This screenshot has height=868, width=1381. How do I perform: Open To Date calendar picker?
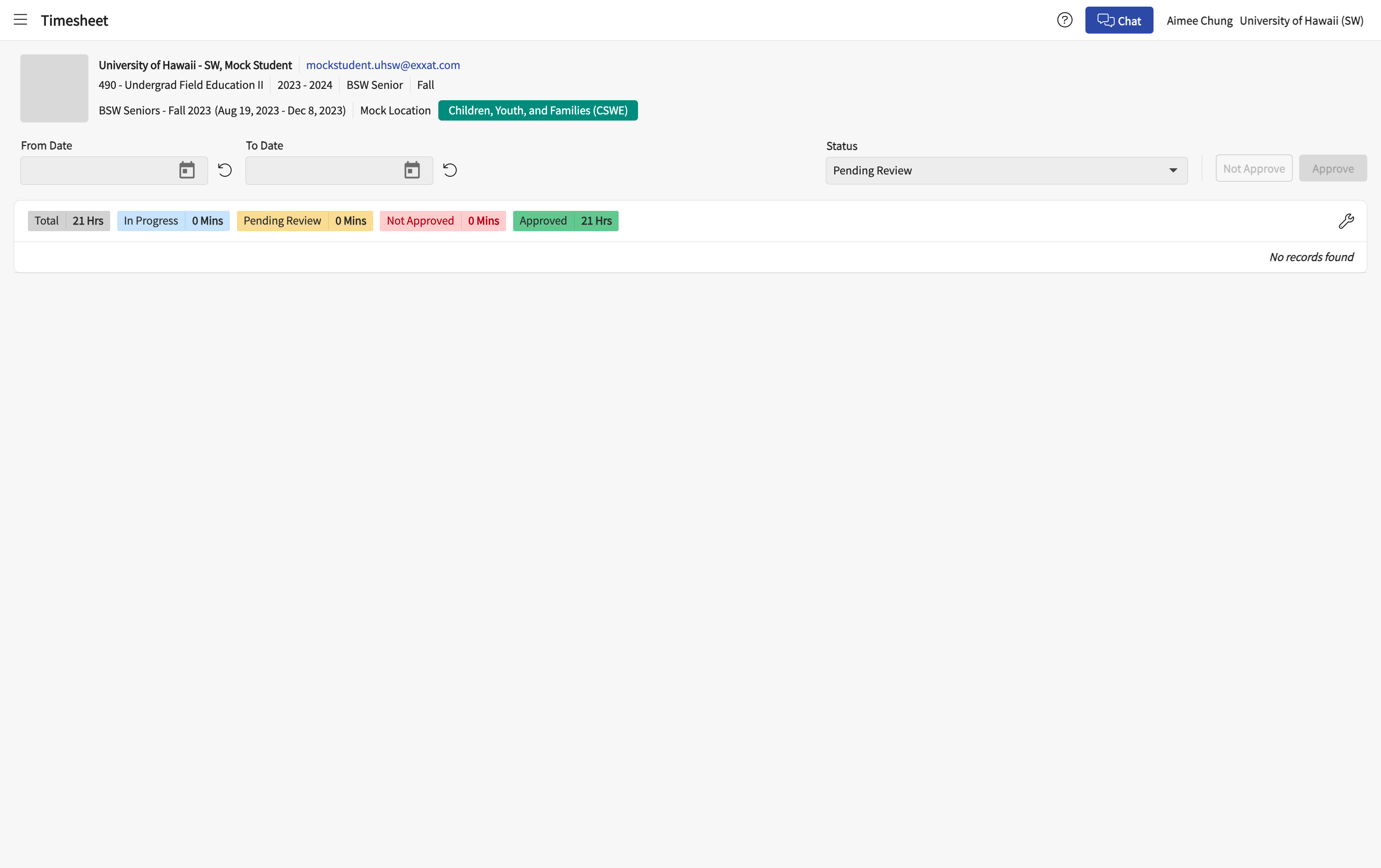point(412,170)
